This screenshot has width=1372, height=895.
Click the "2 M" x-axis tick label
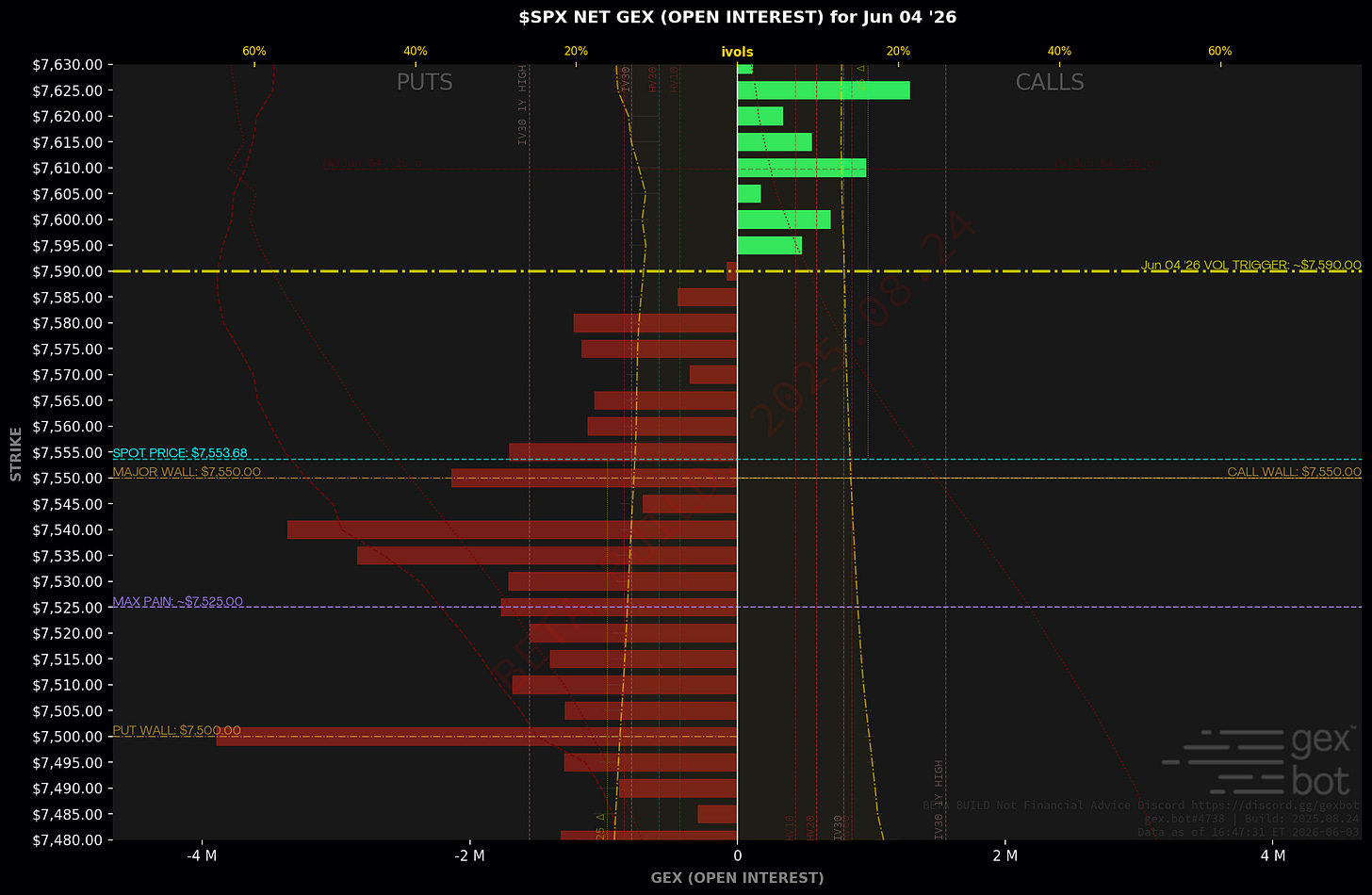[x=1005, y=855]
